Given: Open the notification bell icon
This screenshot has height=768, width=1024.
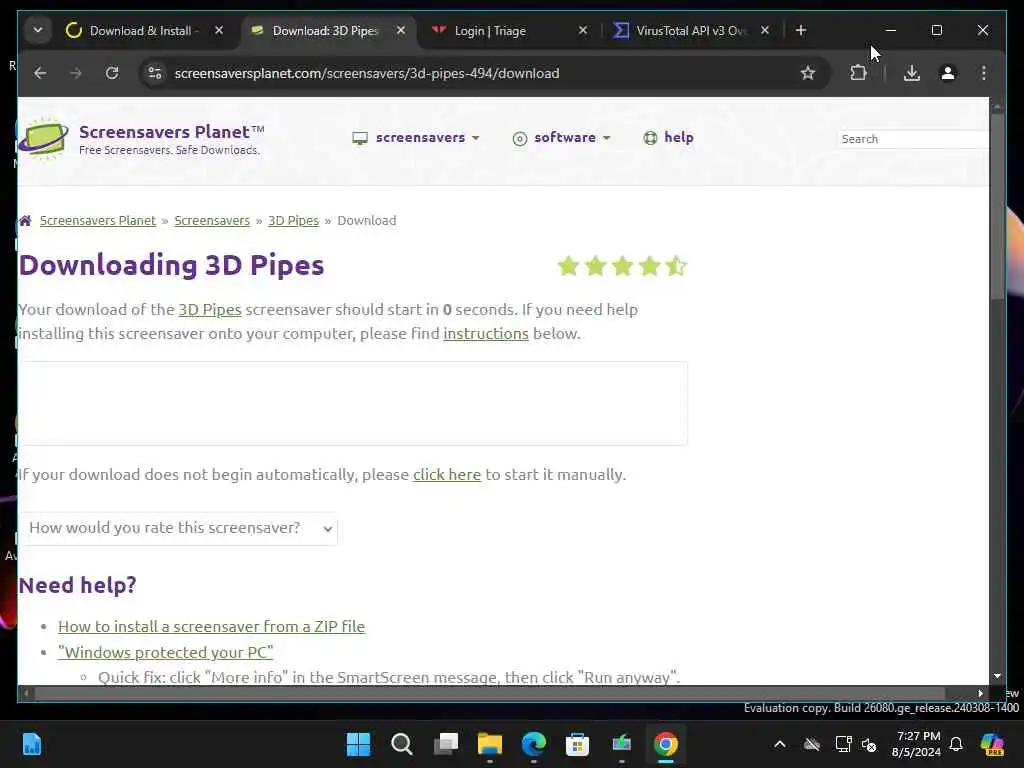Looking at the screenshot, I should (x=956, y=744).
